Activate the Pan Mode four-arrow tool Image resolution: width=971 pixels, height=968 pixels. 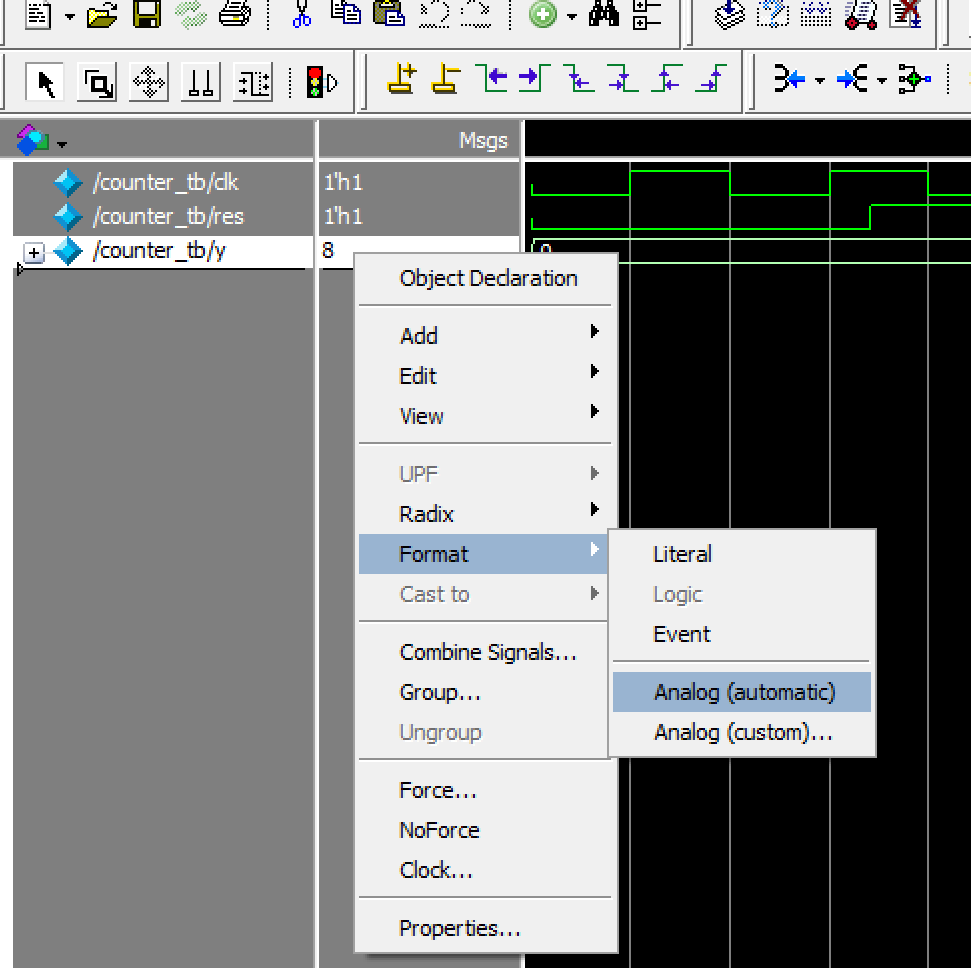149,82
